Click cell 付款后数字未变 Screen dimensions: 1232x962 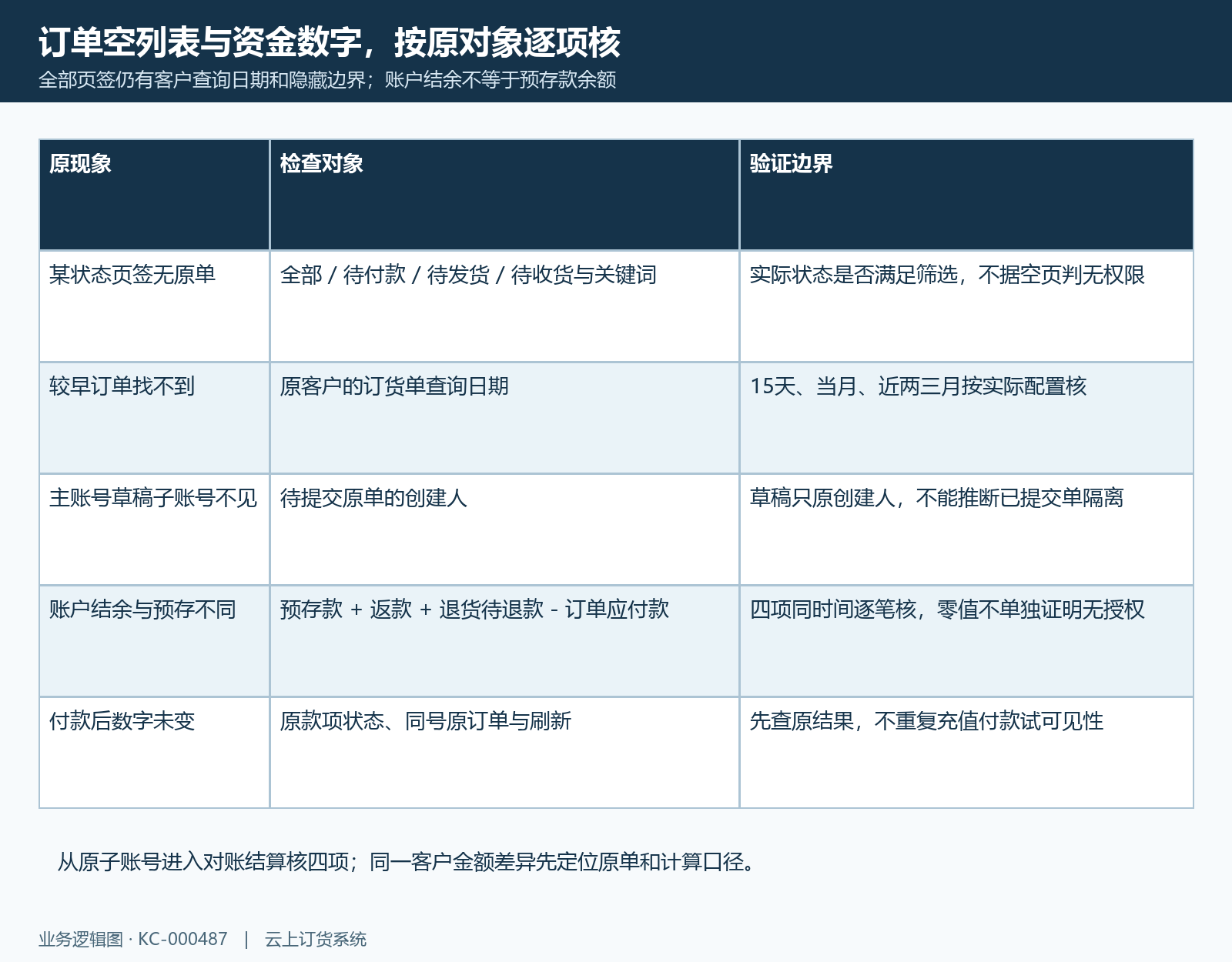[154, 753]
